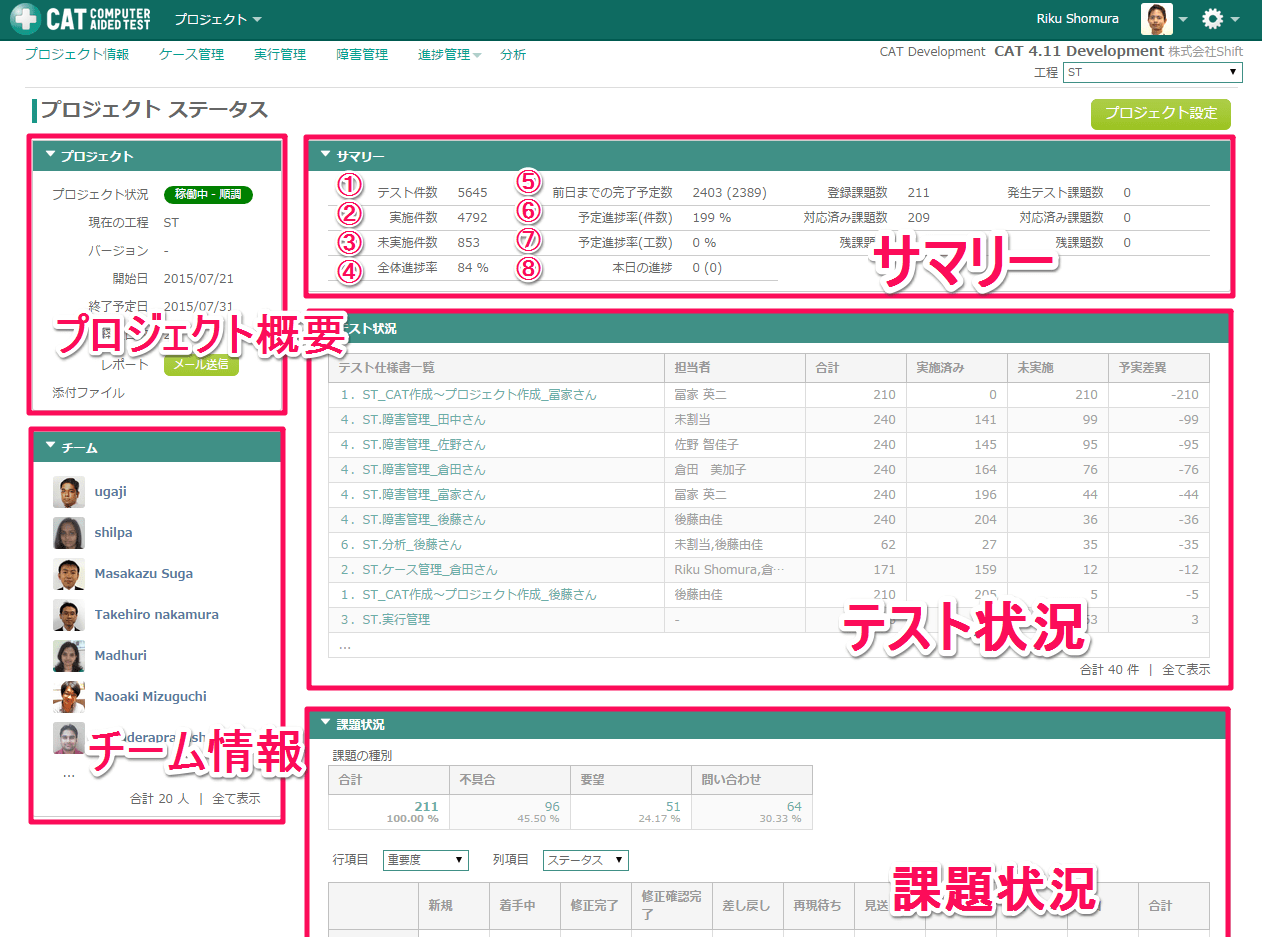This screenshot has width=1262, height=937.
Task: Click shilpa's avatar
Action: coord(68,532)
